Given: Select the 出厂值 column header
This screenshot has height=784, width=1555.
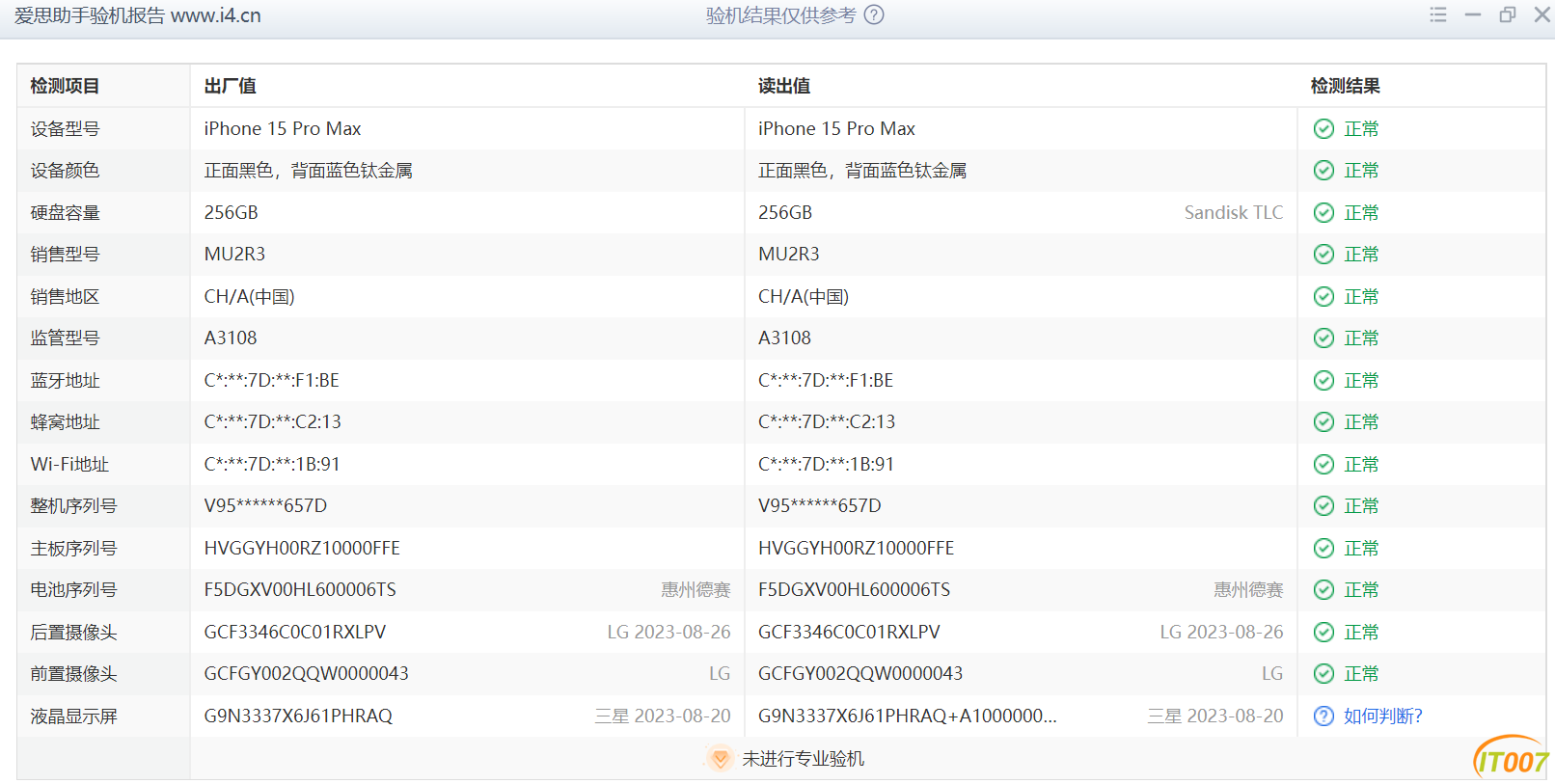Looking at the screenshot, I should click(230, 86).
